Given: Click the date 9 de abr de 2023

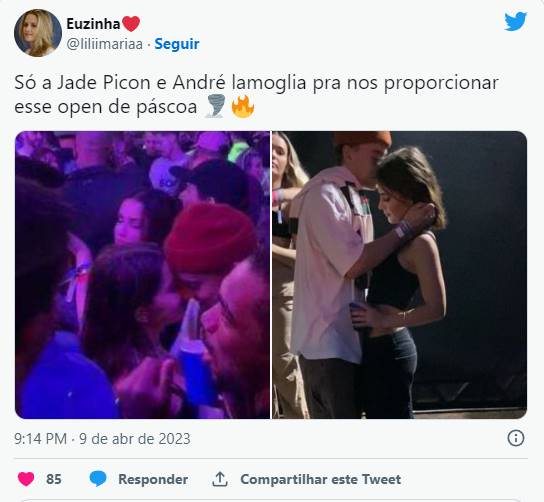Looking at the screenshot, I should point(135,439).
